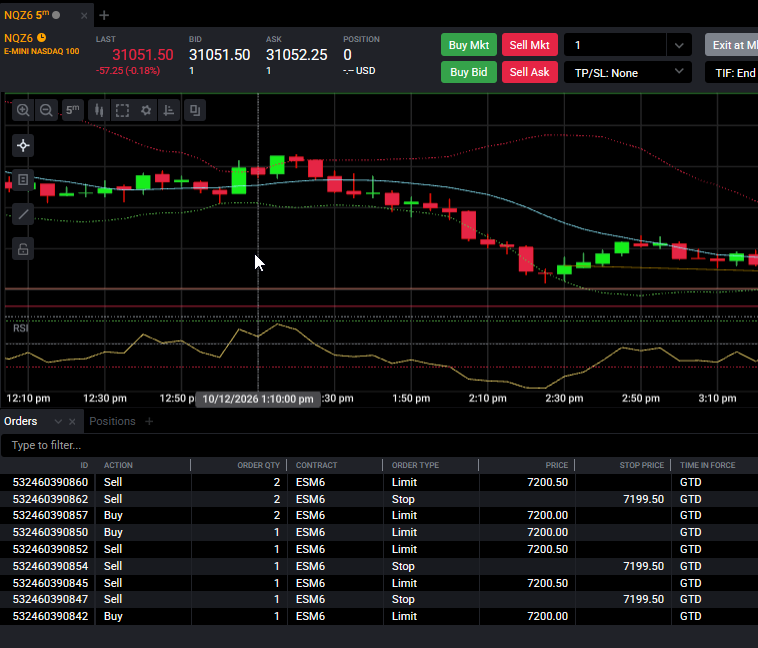
Task: Sort by ACTION column header
Action: point(118,465)
